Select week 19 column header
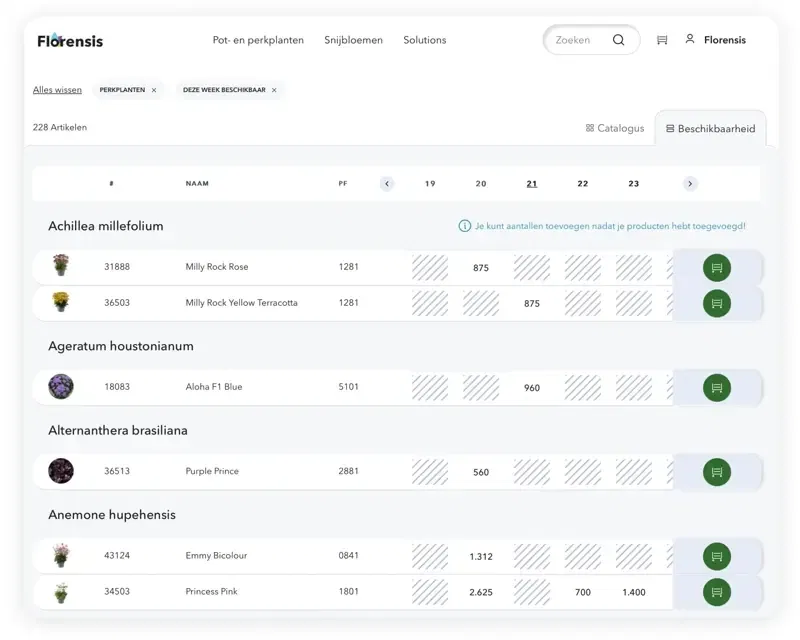Screen dimensions: 800x640 click(430, 184)
